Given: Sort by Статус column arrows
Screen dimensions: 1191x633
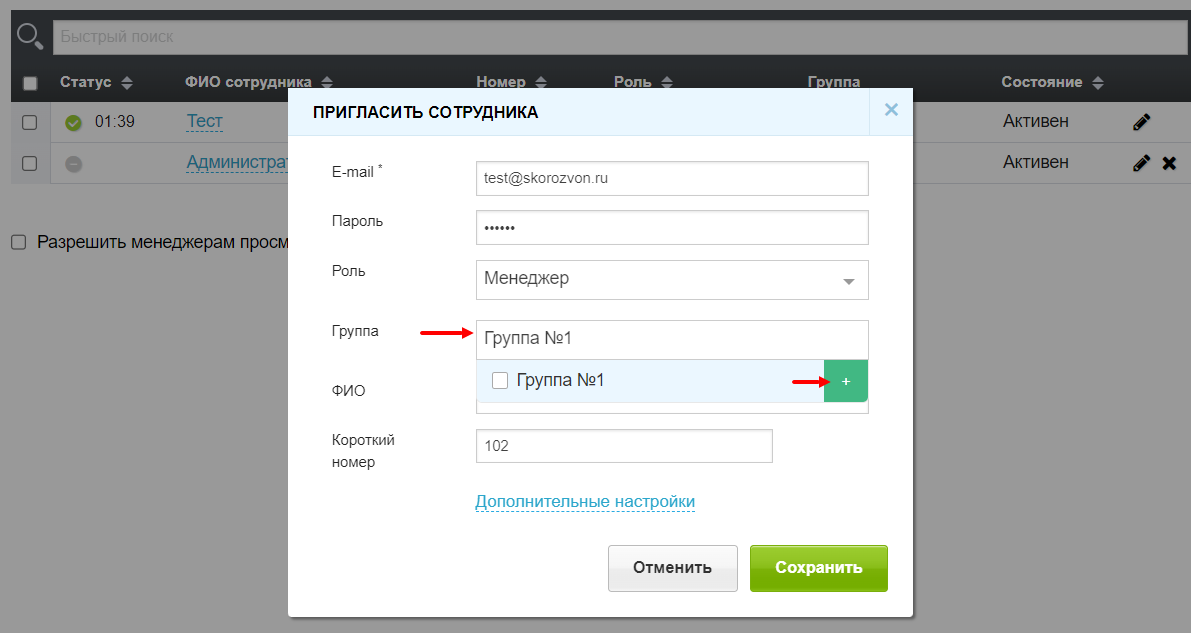Looking at the screenshot, I should pos(127,82).
